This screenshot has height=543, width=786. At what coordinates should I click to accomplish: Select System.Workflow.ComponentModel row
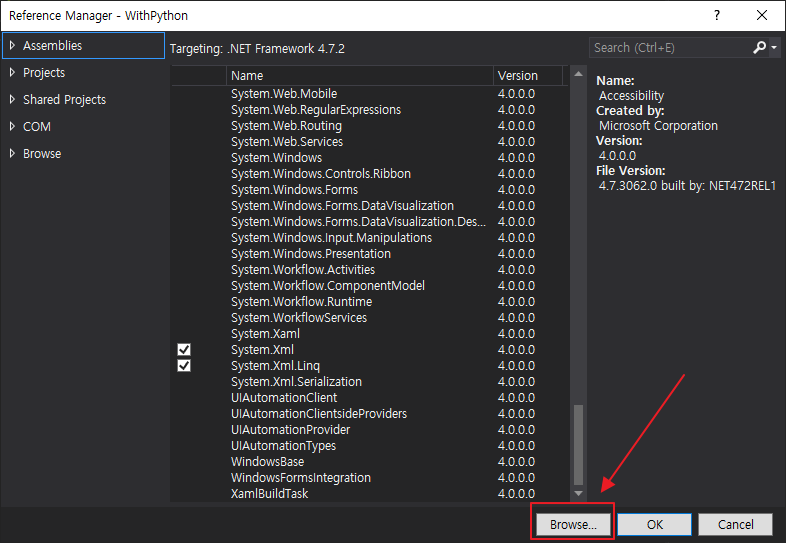tap(369, 286)
